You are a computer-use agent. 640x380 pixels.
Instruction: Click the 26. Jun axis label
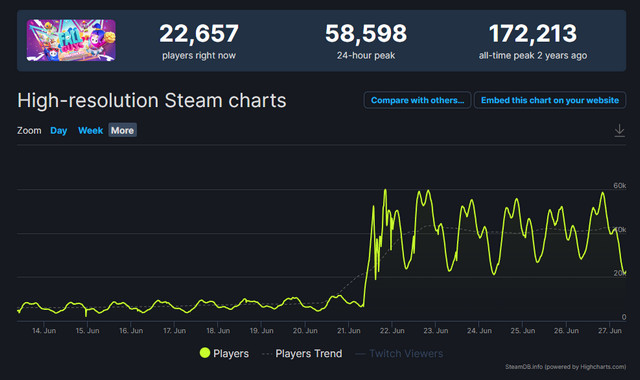pyautogui.click(x=566, y=331)
